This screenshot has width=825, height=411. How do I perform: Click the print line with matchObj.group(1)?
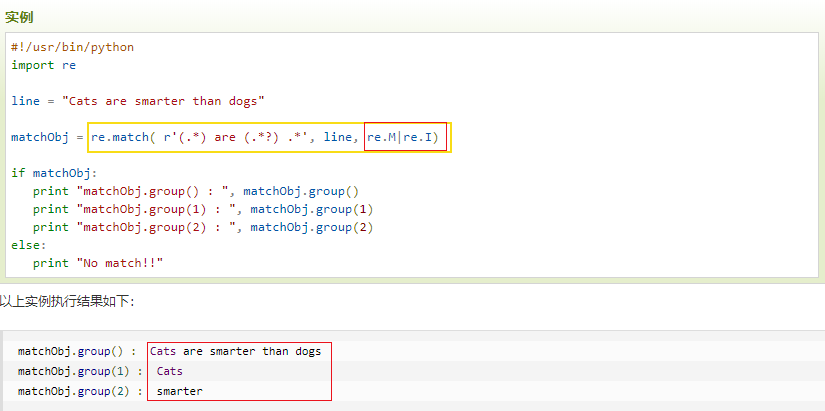click(203, 209)
